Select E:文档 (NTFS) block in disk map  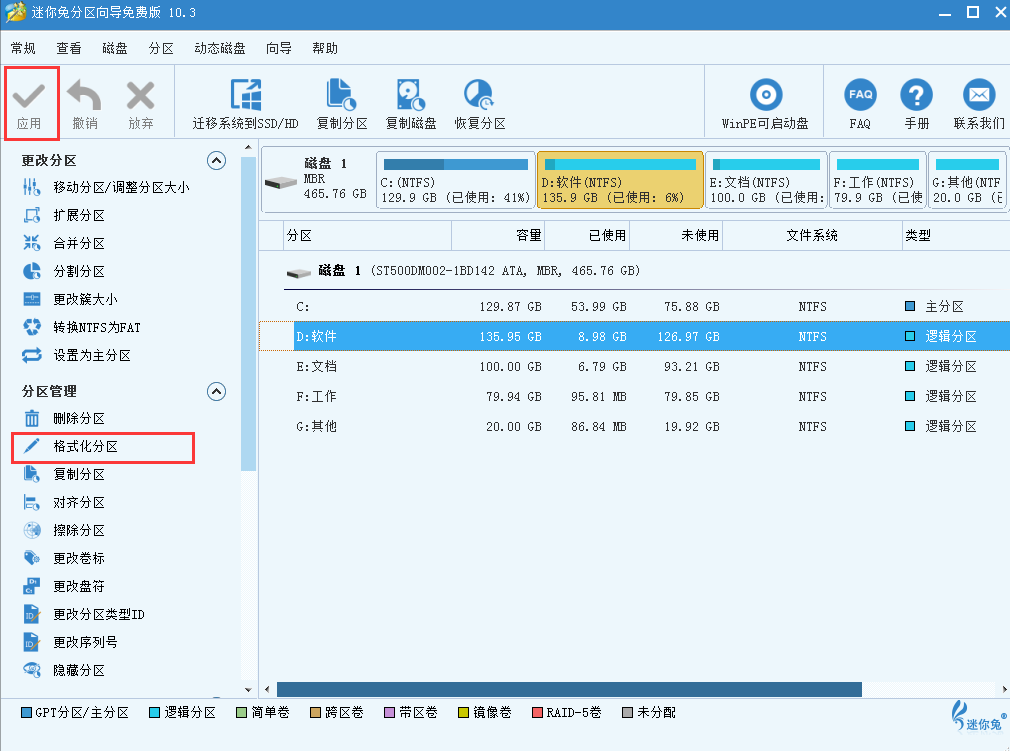pos(766,180)
